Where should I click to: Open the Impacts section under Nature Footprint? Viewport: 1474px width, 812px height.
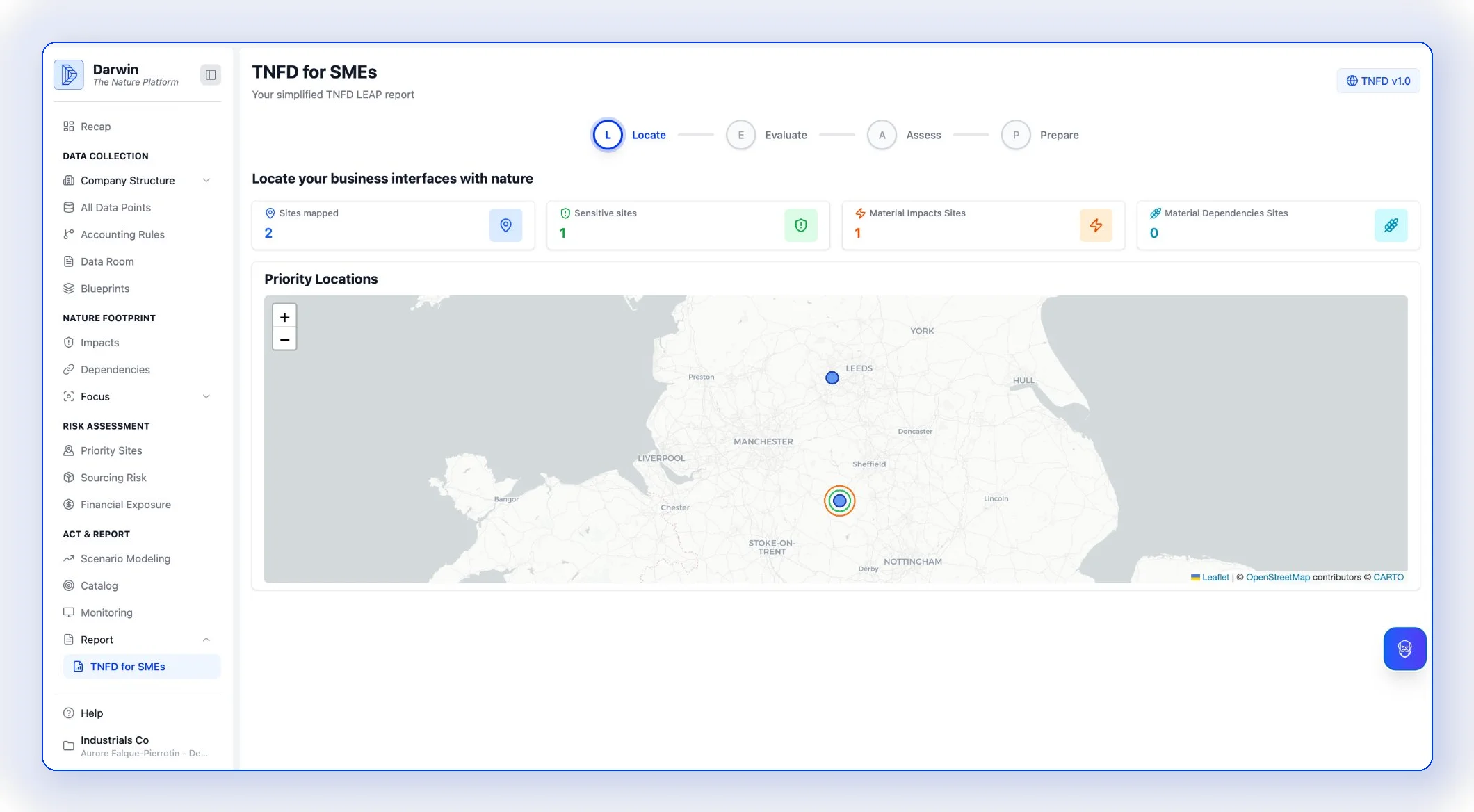(x=99, y=342)
